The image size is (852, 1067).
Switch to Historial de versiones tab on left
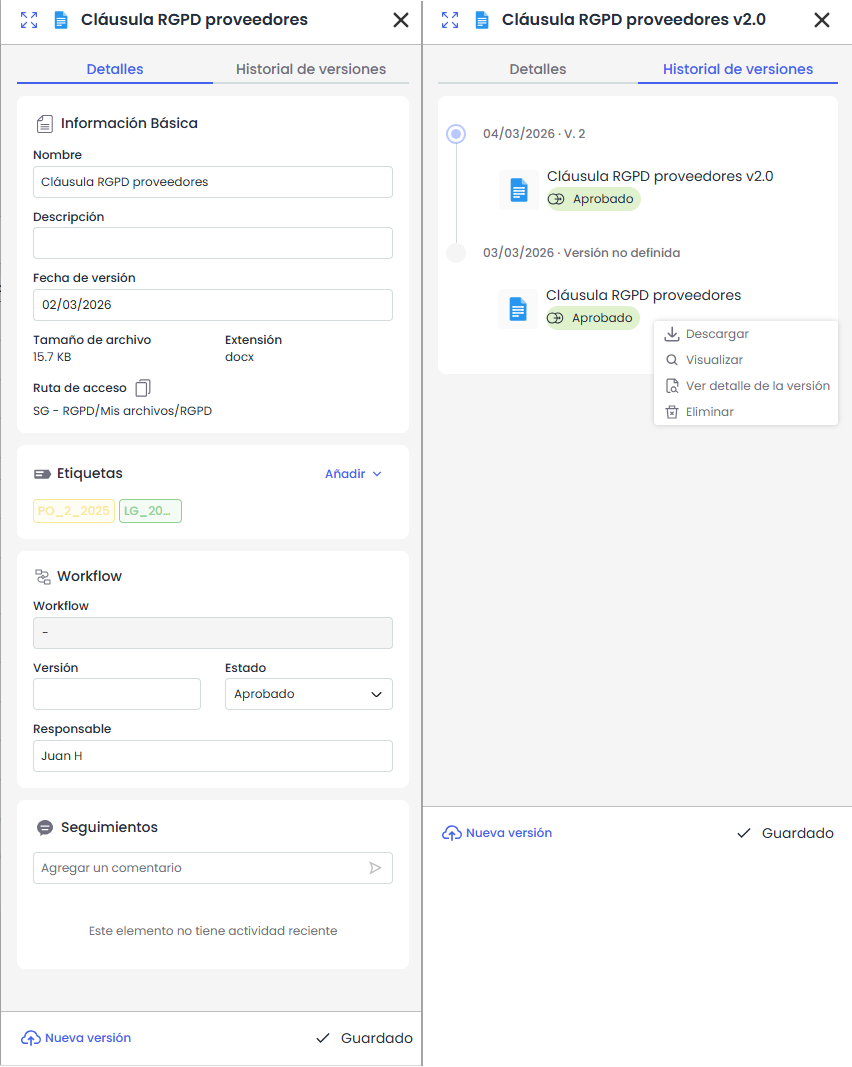pyautogui.click(x=310, y=69)
